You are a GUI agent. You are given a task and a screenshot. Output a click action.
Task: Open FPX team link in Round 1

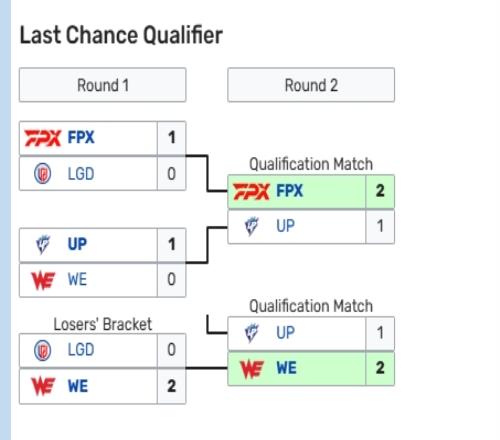pos(81,138)
